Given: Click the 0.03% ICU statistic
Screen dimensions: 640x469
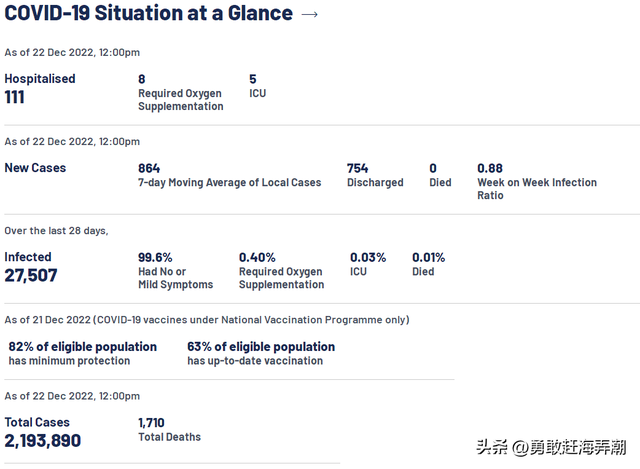Looking at the screenshot, I should 367,257.
